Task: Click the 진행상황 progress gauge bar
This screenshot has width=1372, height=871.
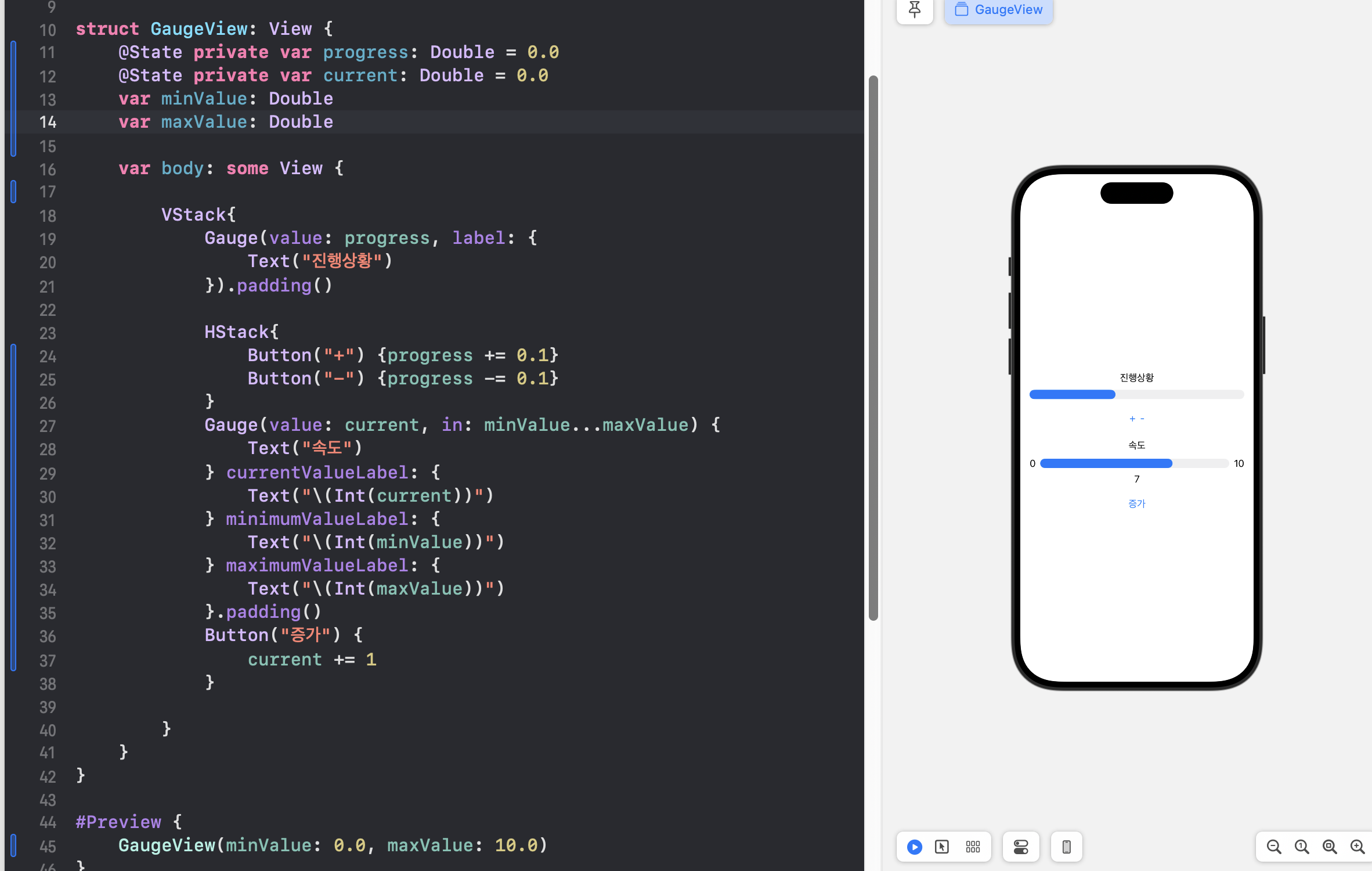Action: tap(1136, 395)
